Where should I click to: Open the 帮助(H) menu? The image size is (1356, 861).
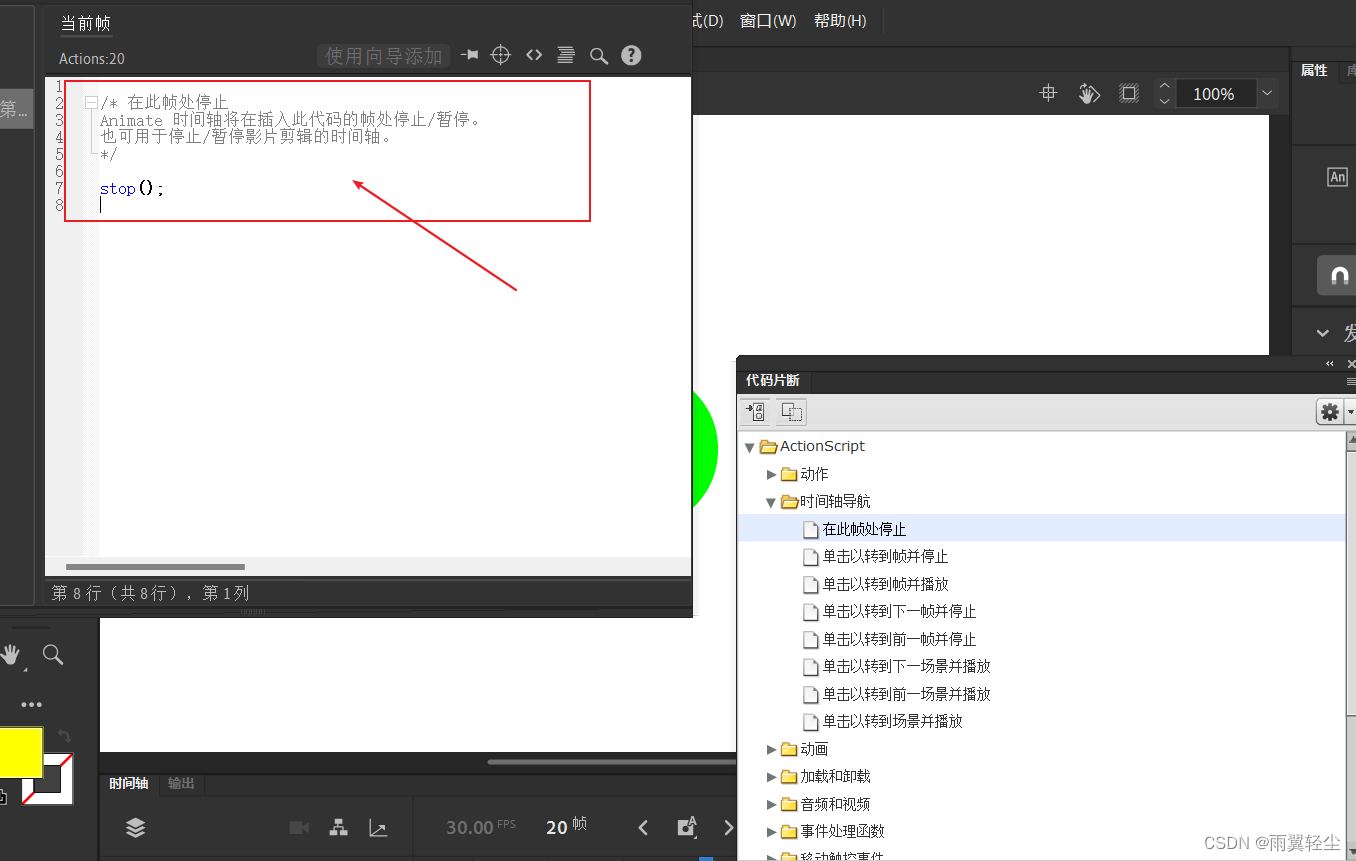(840, 21)
